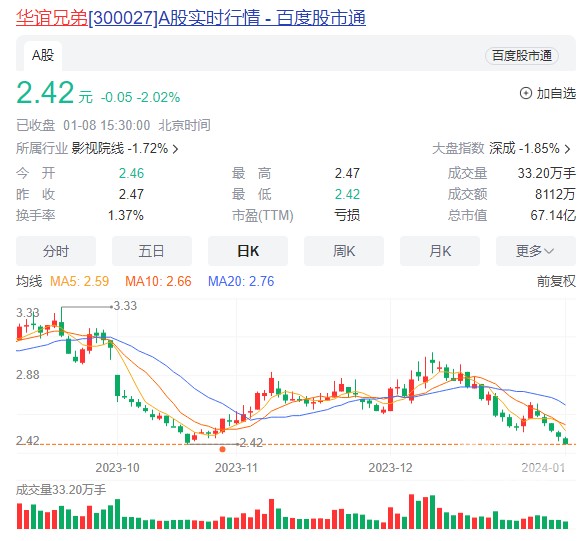Viewport: 578px width, 541px height.
Task: Select the 日K chart tab
Action: [x=248, y=251]
